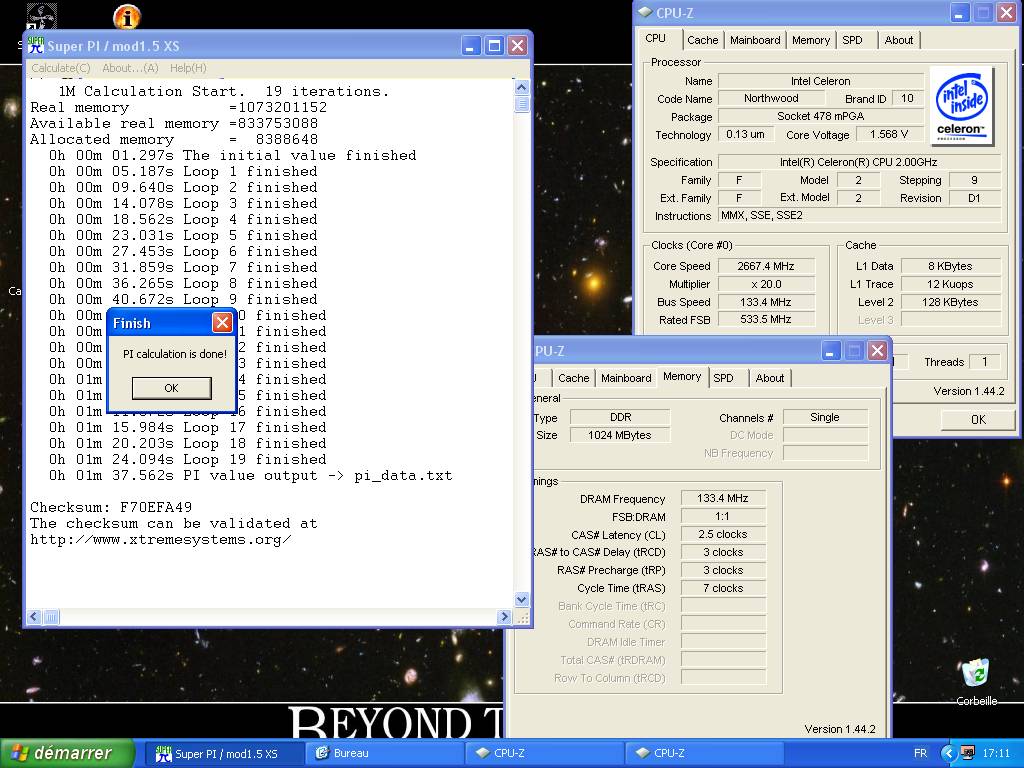The image size is (1024, 768).
Task: Close the Super PI window
Action: (x=517, y=46)
